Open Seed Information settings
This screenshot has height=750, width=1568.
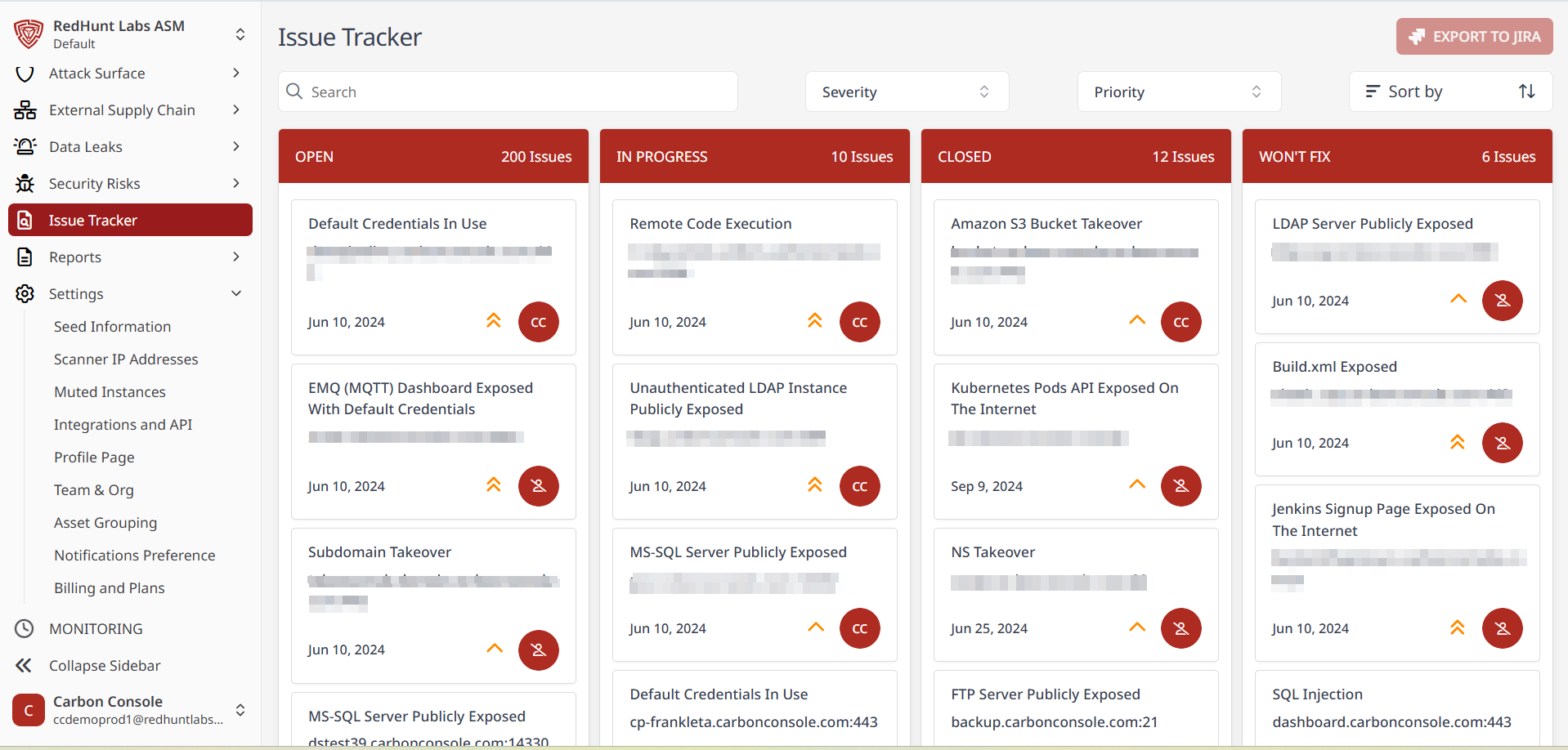pos(113,327)
